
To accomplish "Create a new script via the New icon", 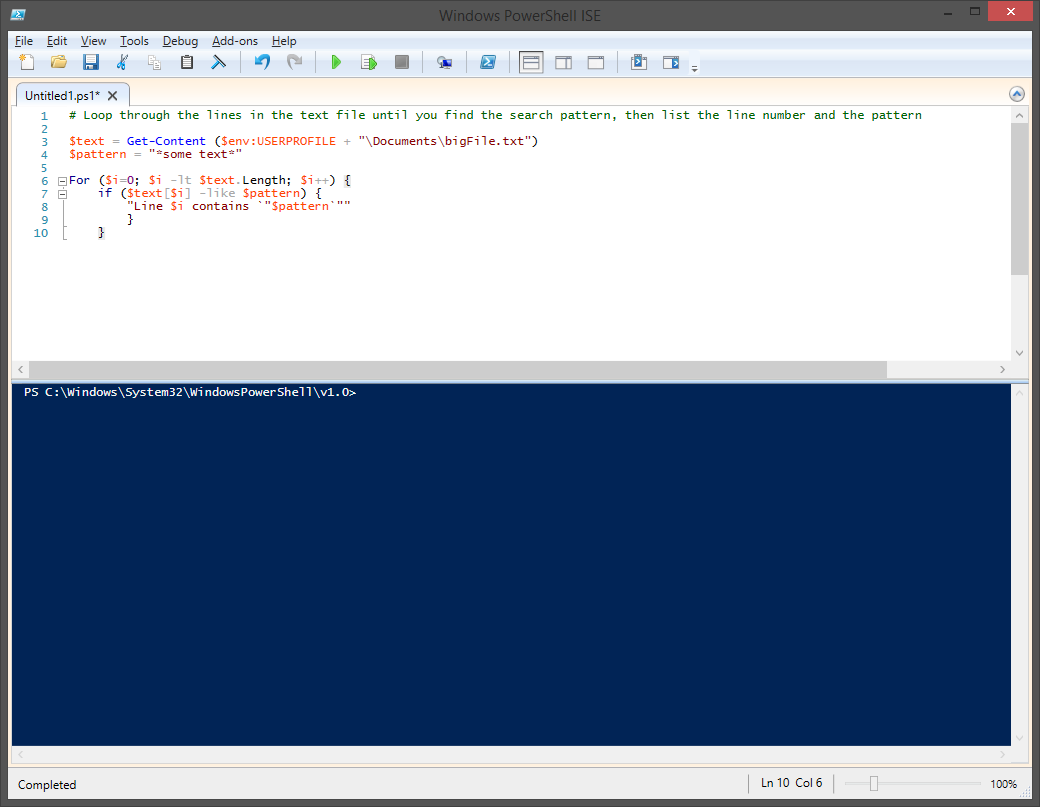I will click(x=27, y=62).
